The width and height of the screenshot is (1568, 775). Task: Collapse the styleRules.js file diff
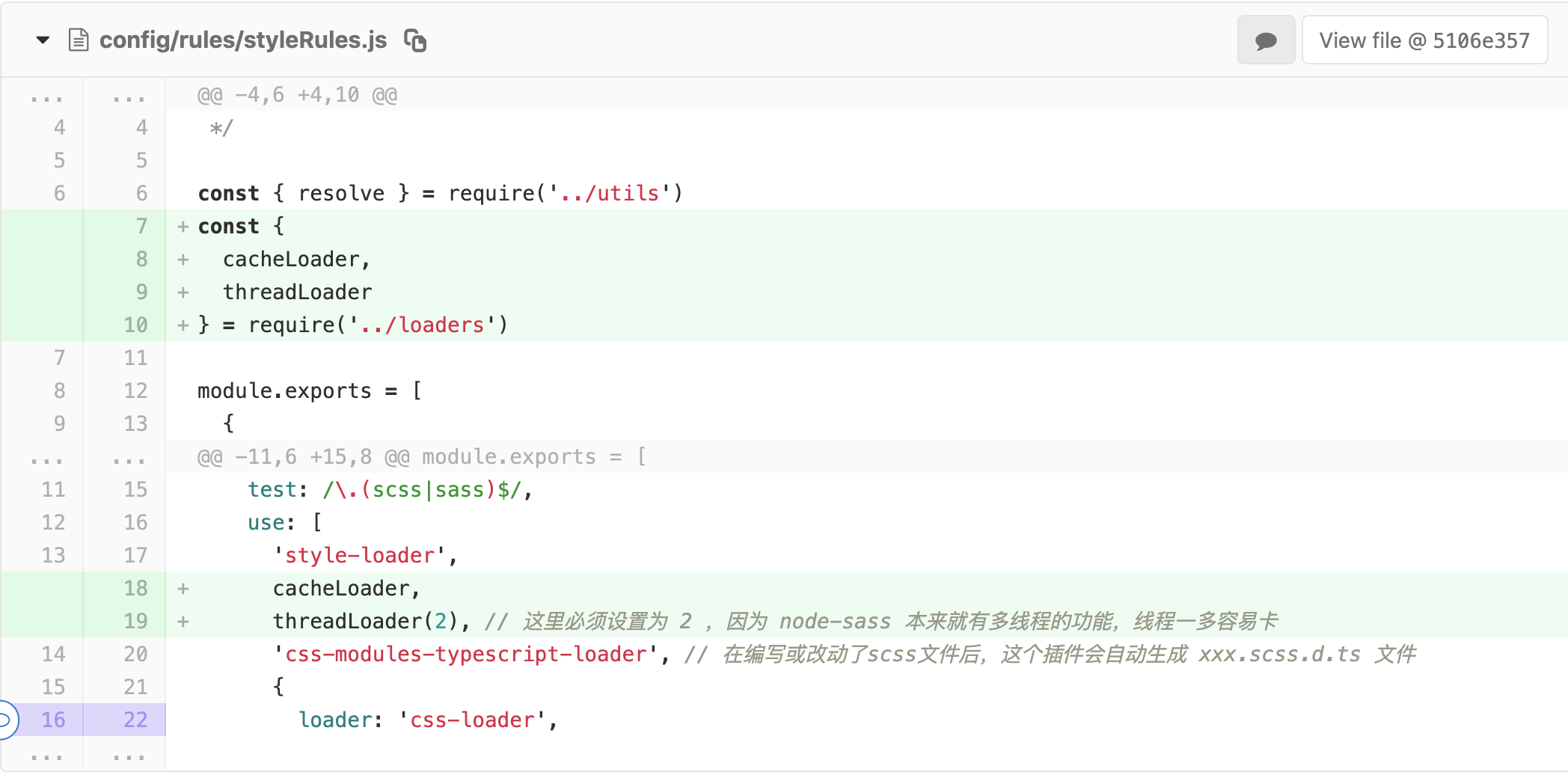coord(43,40)
